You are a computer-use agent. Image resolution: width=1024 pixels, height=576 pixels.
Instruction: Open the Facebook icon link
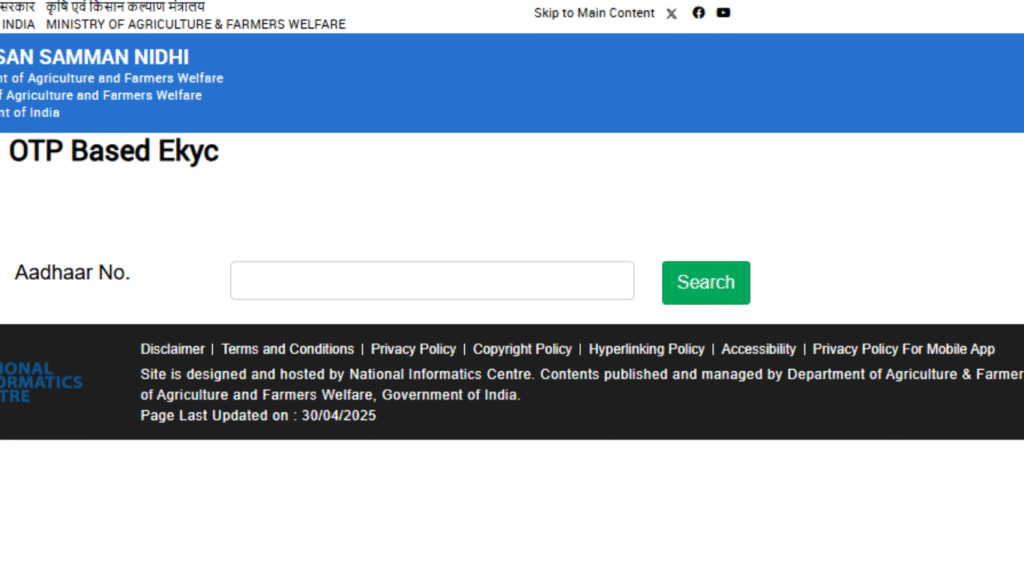tap(699, 12)
